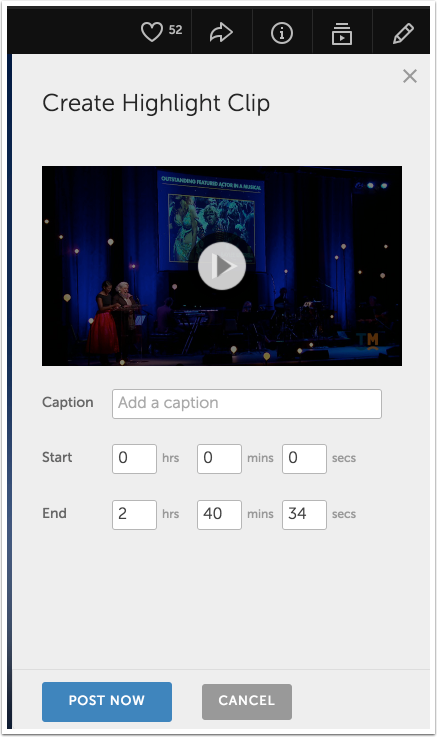Select the End minutes field showing 40
Screen dimensions: 437x737
coord(219,515)
